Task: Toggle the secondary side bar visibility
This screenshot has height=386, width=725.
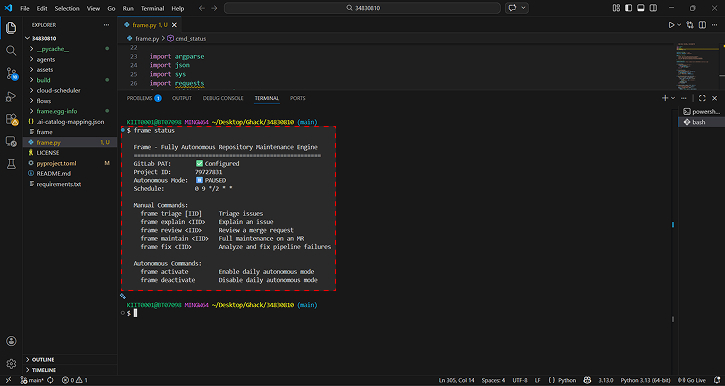Action: click(x=653, y=8)
